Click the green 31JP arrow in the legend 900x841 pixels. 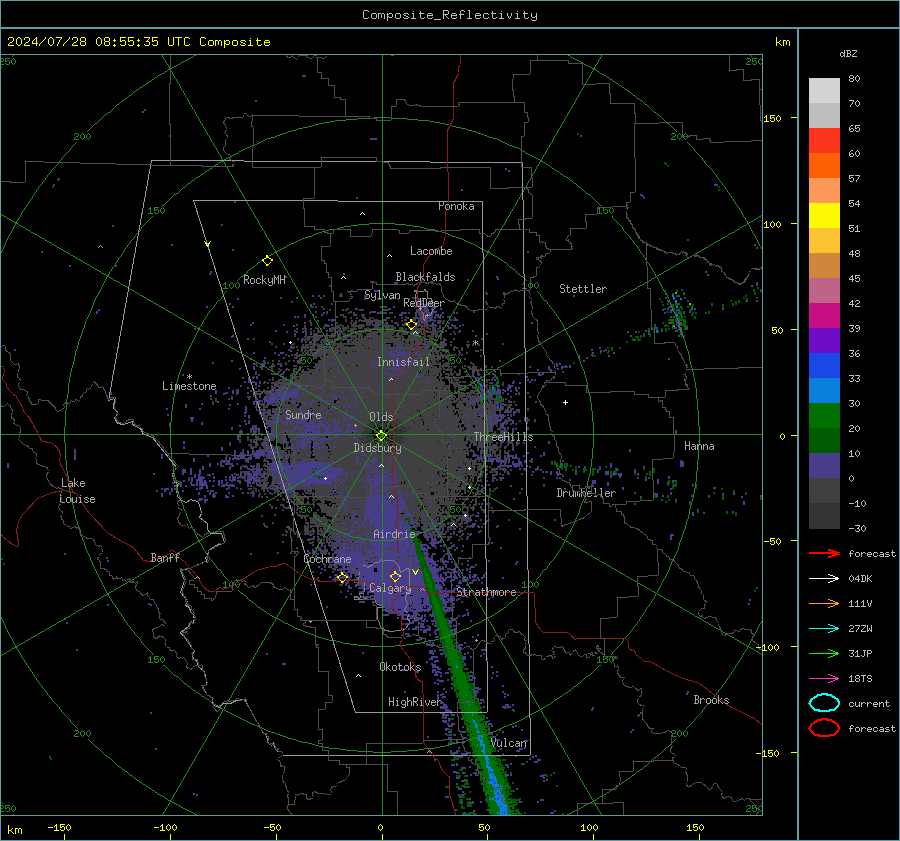click(824, 653)
